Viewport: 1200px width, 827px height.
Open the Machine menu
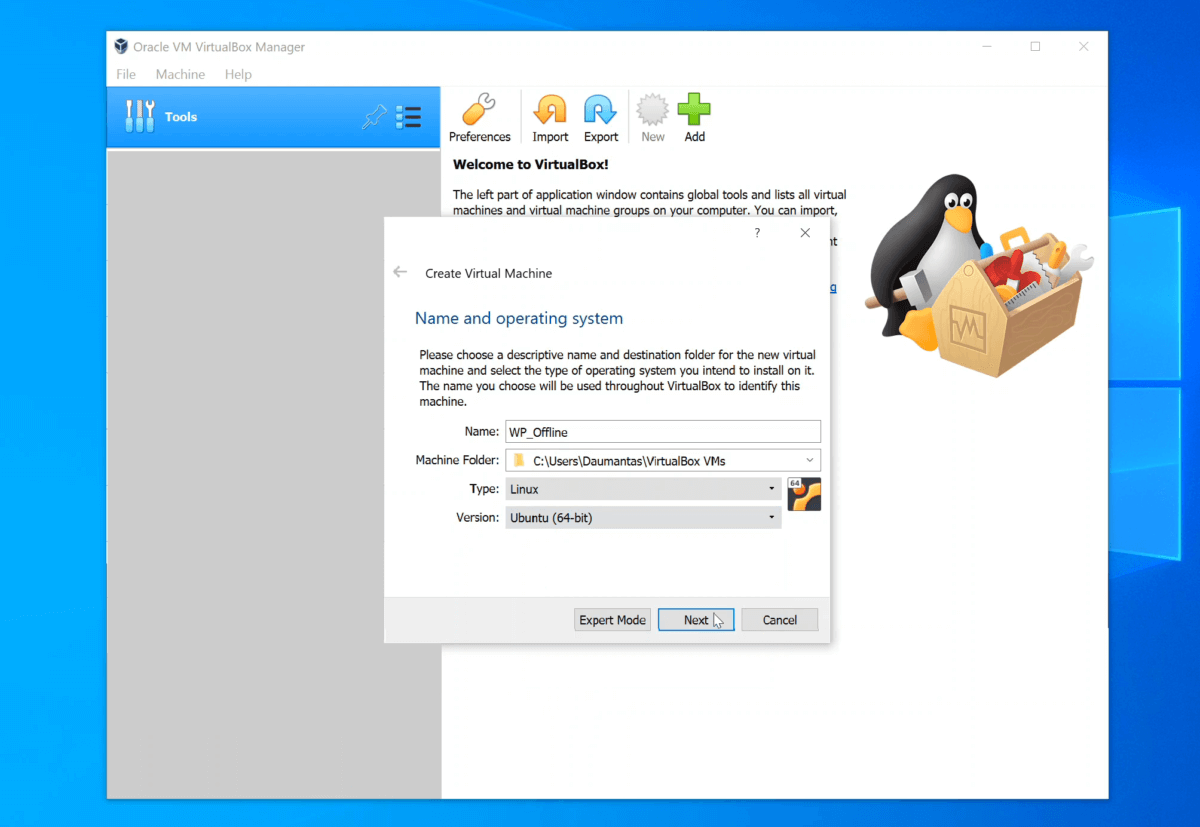click(180, 74)
